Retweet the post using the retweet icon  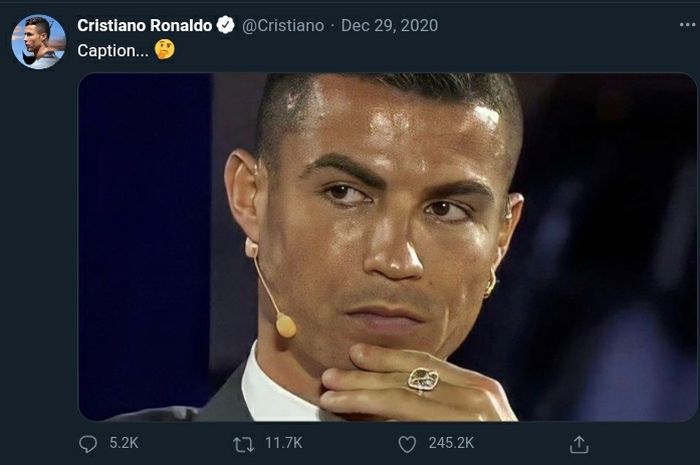(243, 443)
